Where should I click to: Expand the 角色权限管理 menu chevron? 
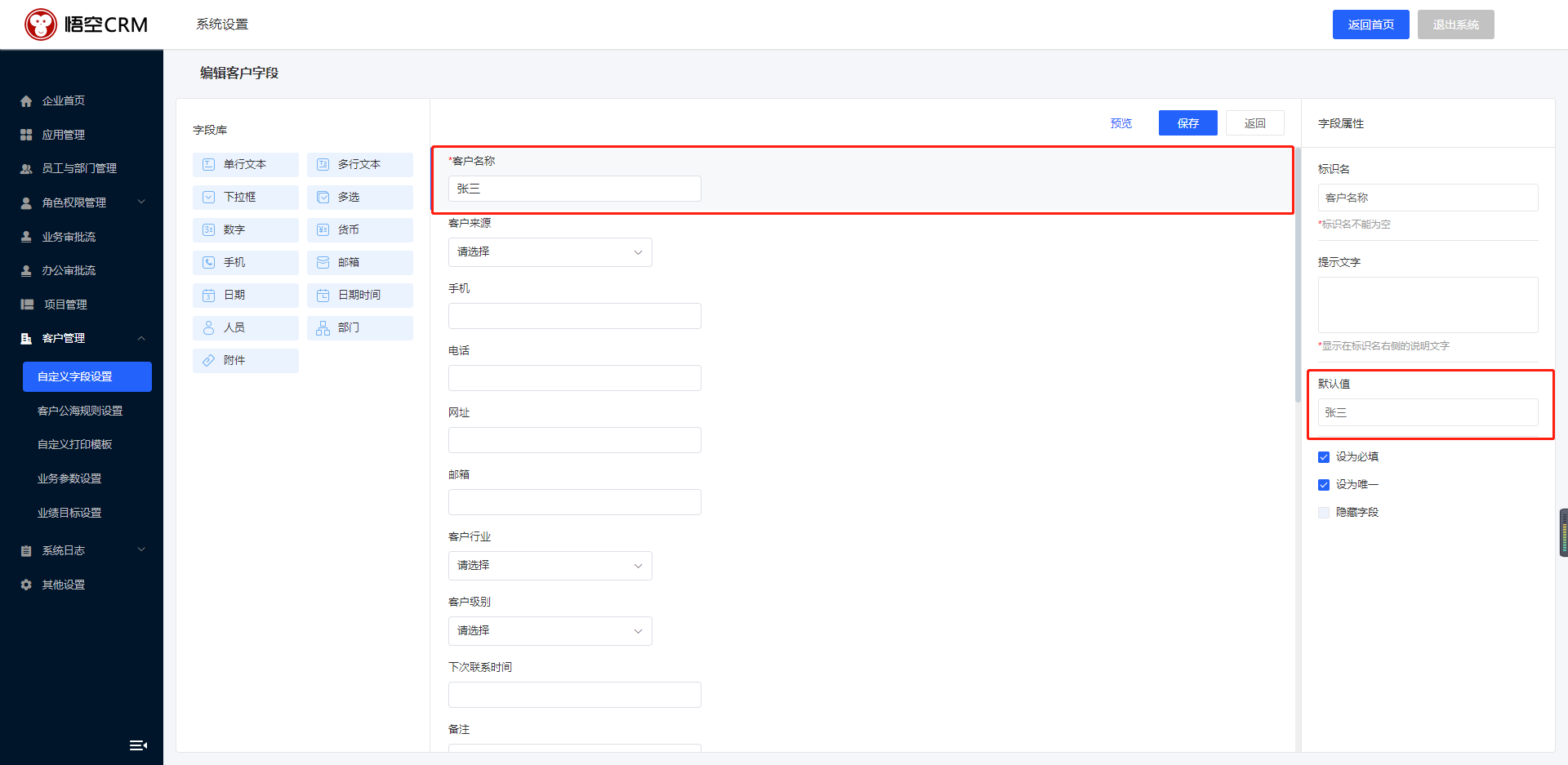[x=141, y=202]
